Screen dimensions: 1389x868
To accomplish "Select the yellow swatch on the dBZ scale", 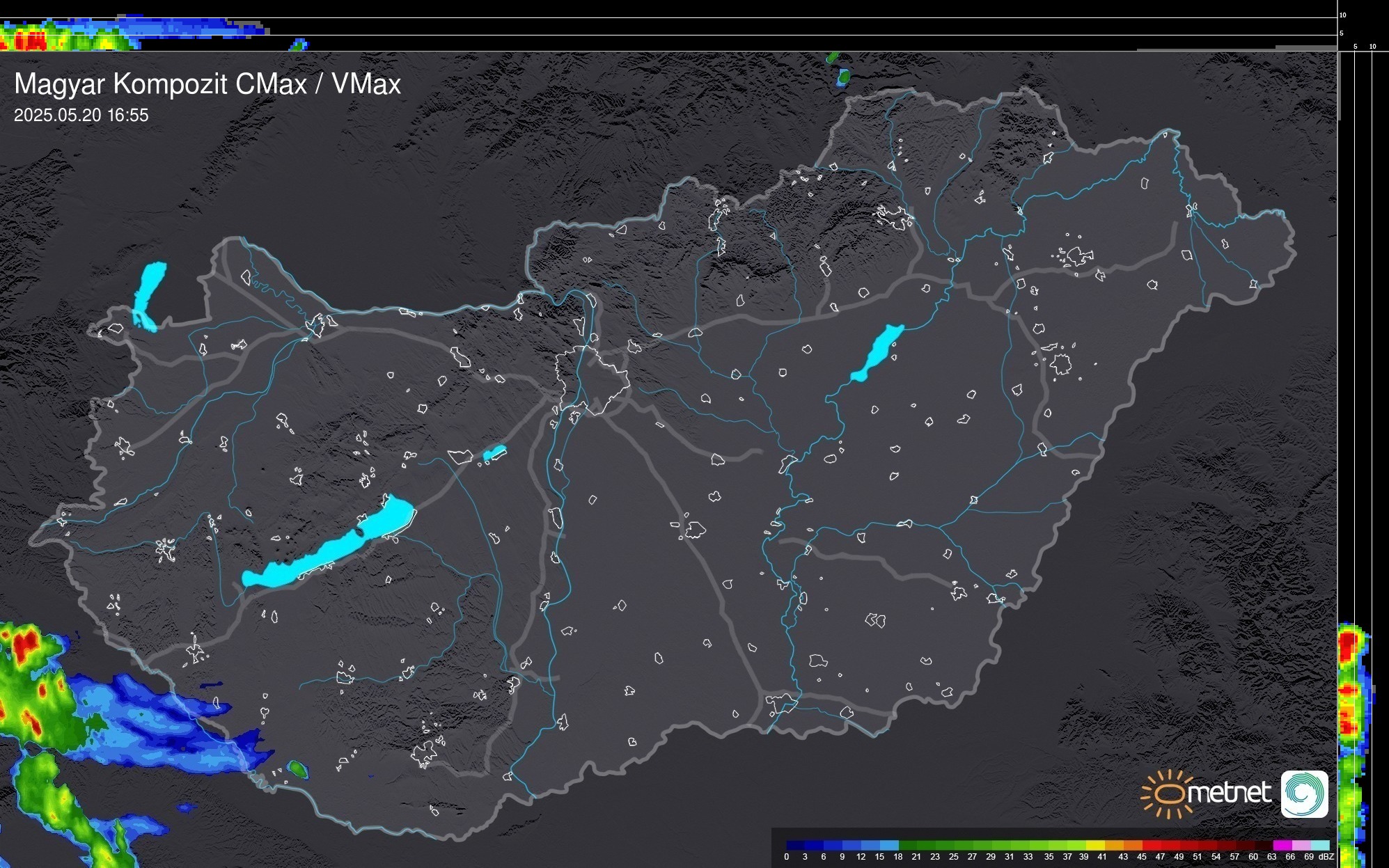I will pyautogui.click(x=1095, y=845).
